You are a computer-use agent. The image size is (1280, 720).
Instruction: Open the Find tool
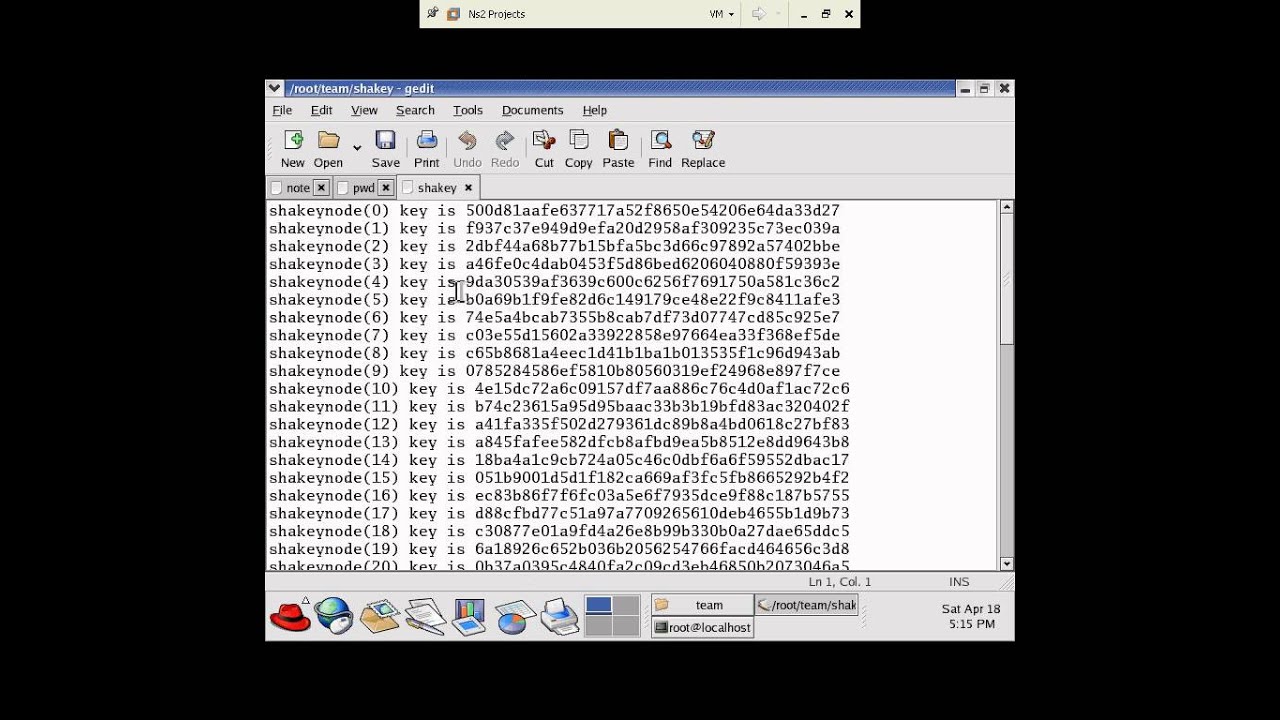(x=660, y=148)
